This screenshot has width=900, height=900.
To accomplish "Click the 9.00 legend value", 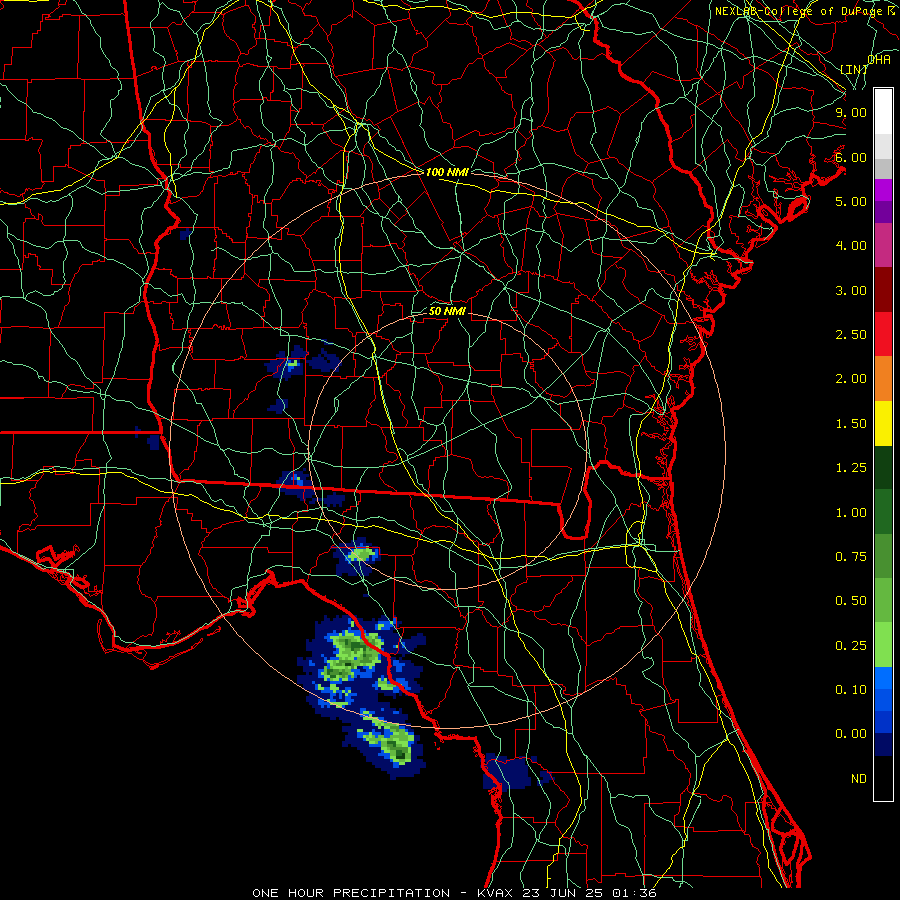I will [x=851, y=112].
